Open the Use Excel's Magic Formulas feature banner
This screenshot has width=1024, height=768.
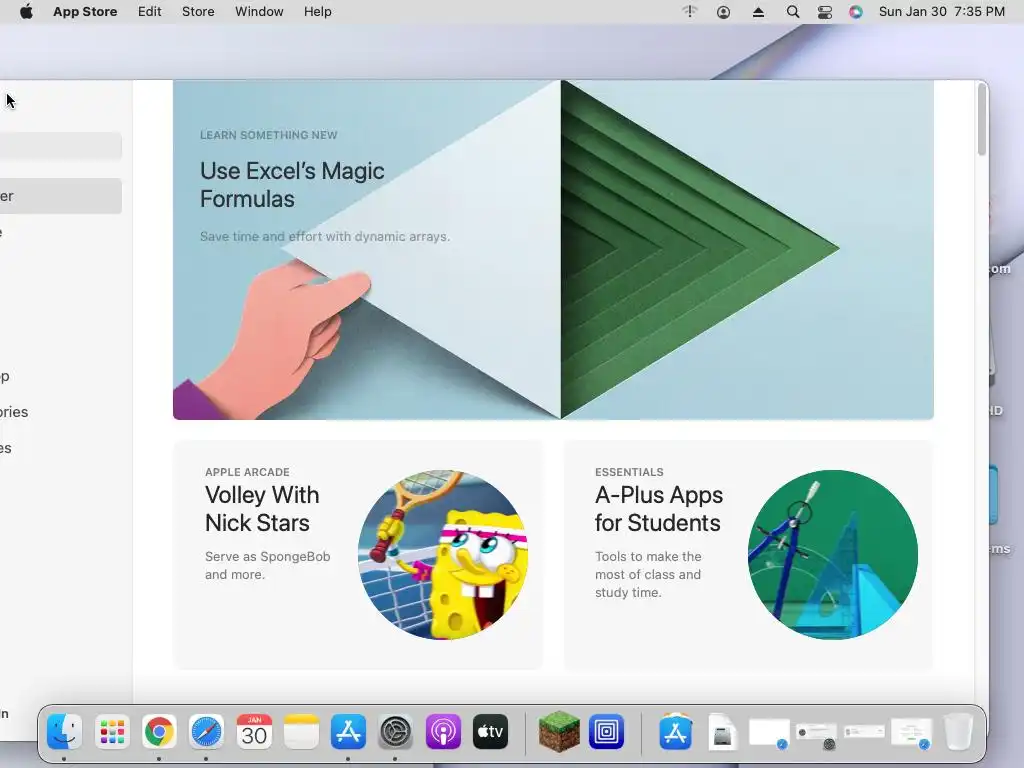click(x=553, y=249)
